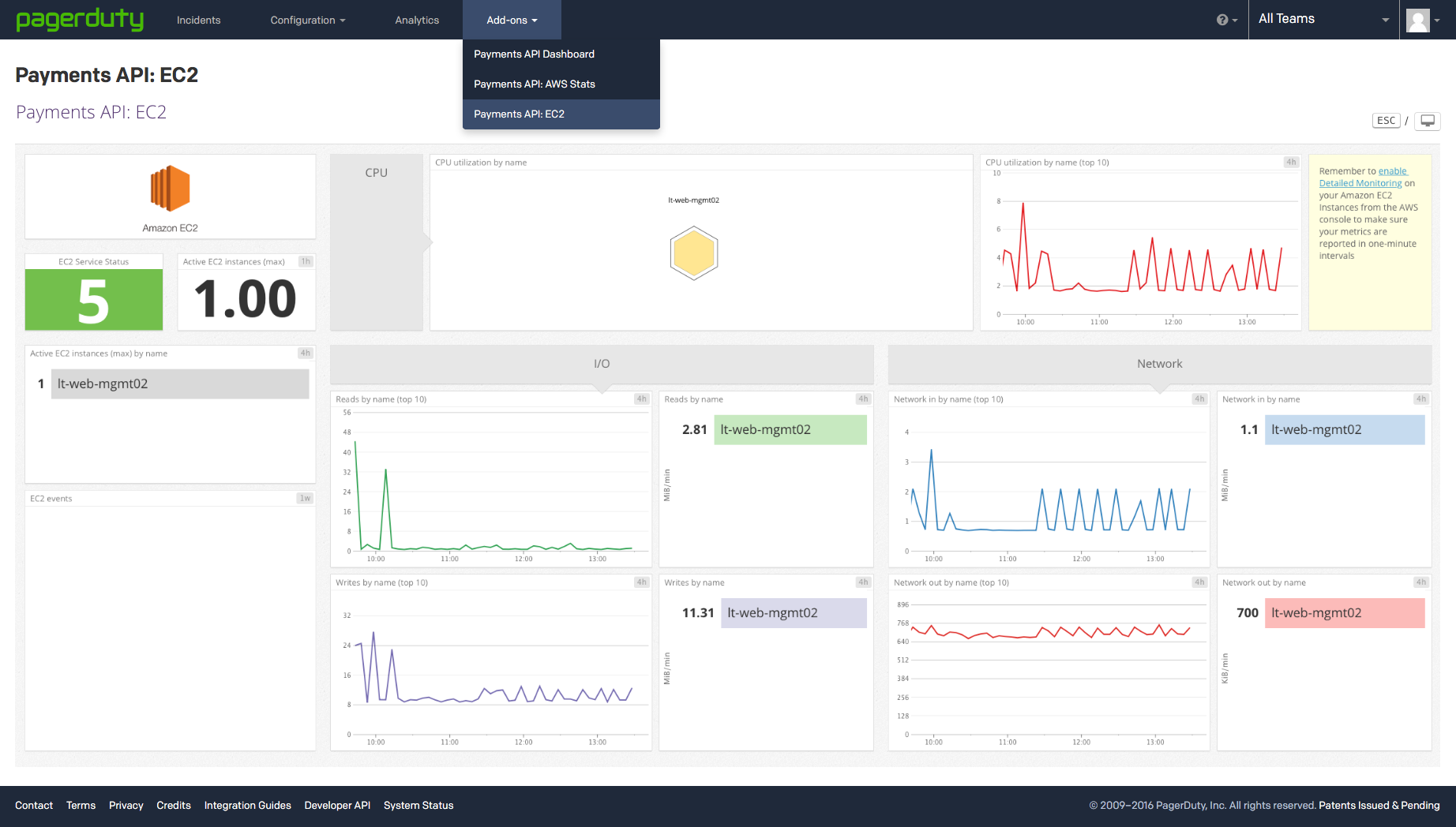This screenshot has height=827, width=1456.
Task: Click the 1w badge on EC2 events panel
Action: pos(304,498)
